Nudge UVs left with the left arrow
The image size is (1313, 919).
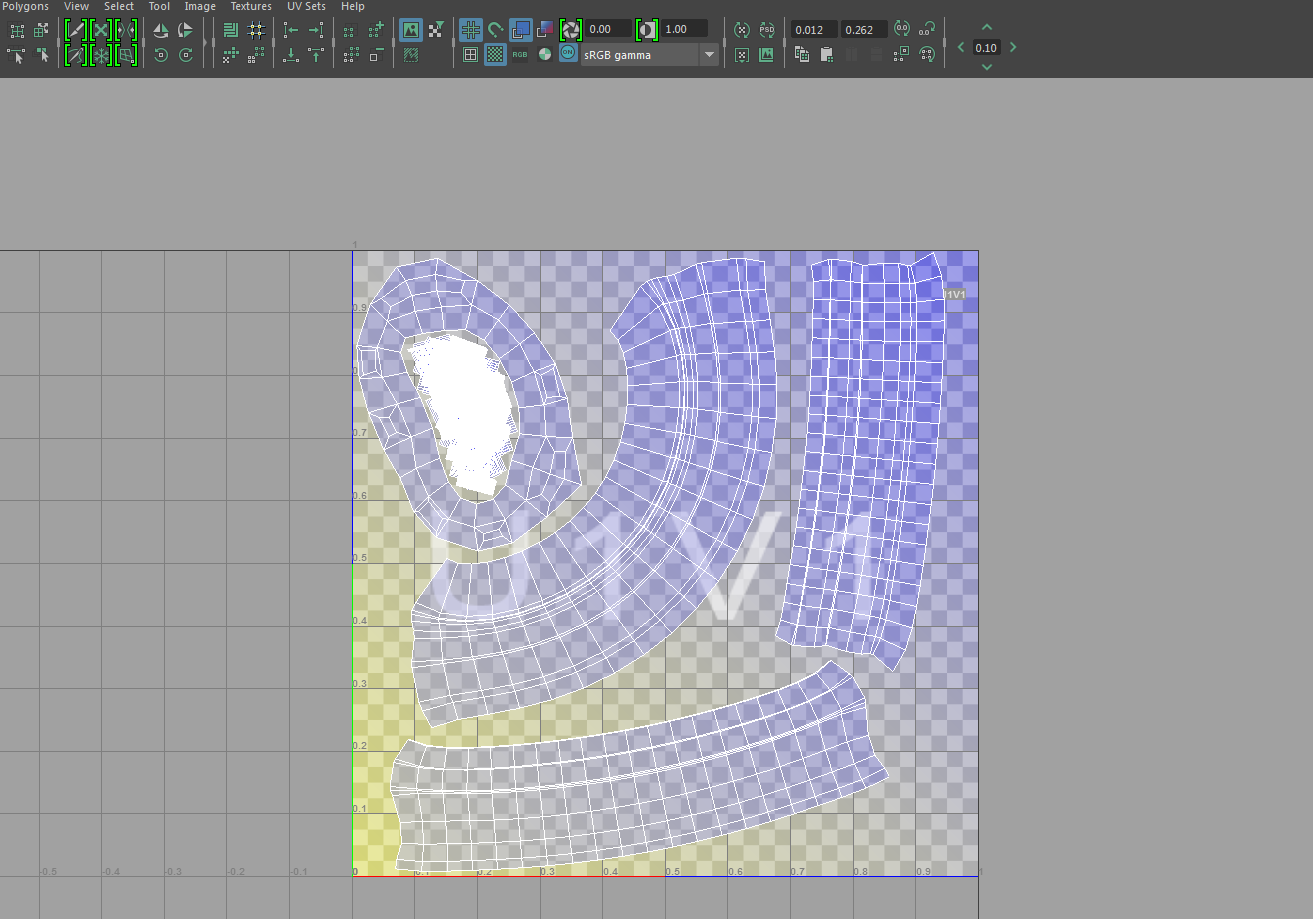coord(961,47)
